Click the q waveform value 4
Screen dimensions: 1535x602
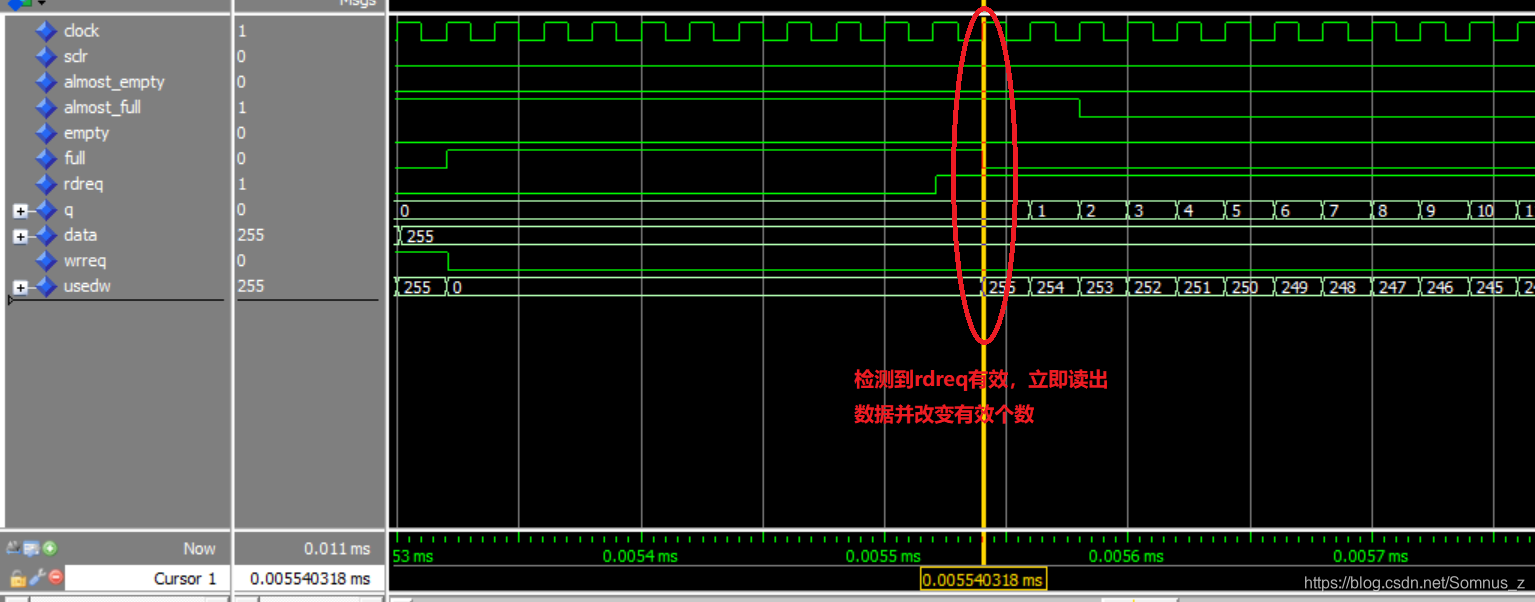pos(1188,211)
